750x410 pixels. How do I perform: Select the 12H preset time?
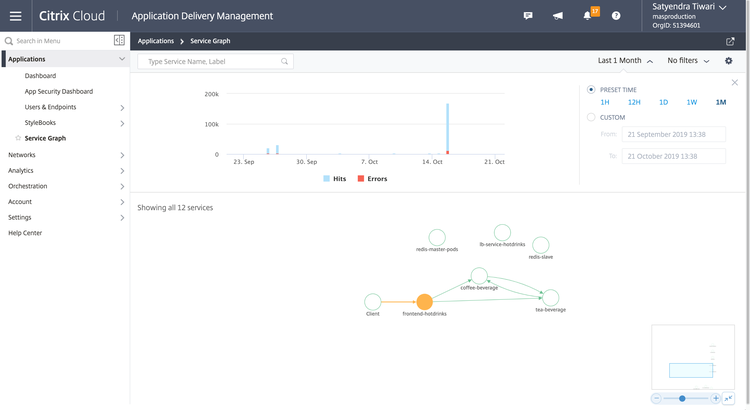tap(634, 102)
